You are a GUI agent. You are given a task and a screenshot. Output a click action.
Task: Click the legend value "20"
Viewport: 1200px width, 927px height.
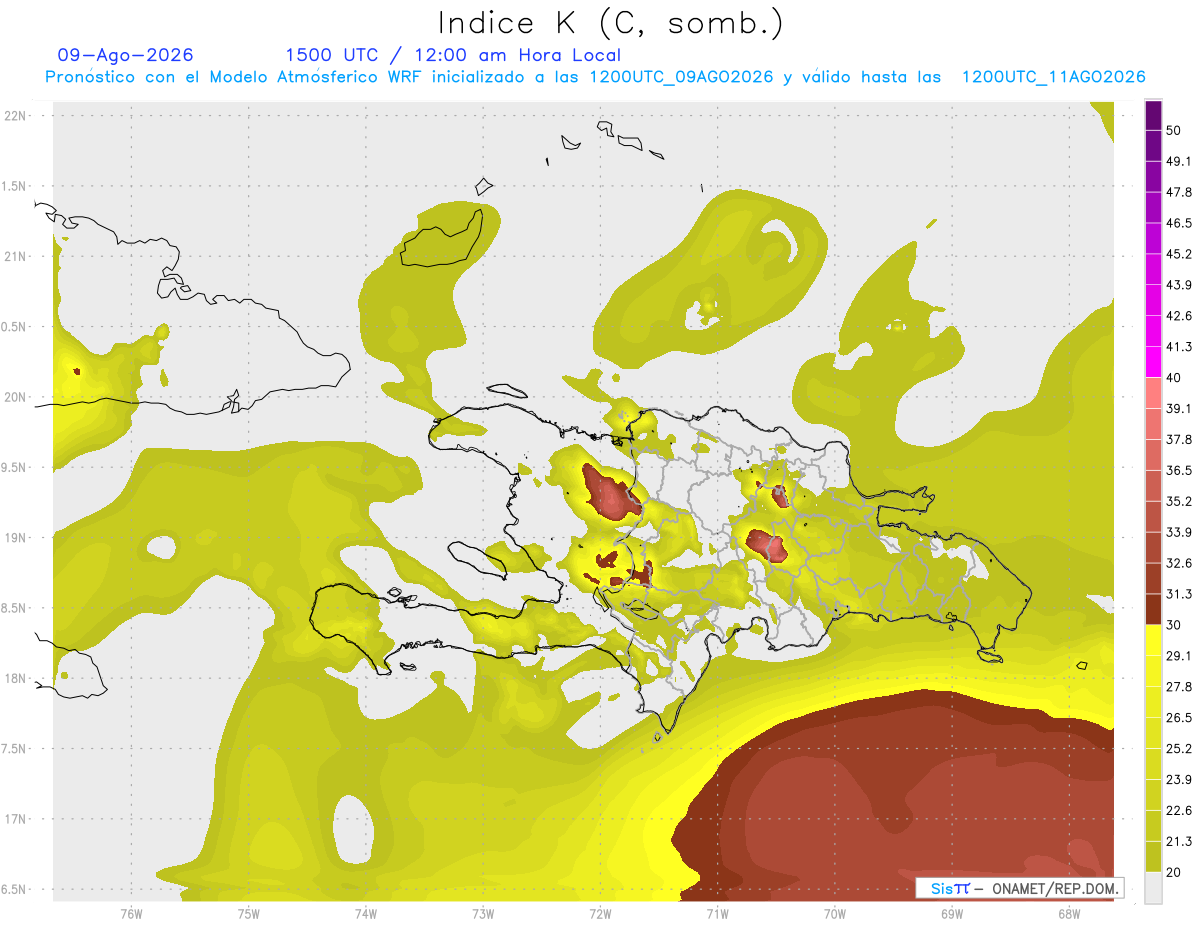tap(1175, 872)
